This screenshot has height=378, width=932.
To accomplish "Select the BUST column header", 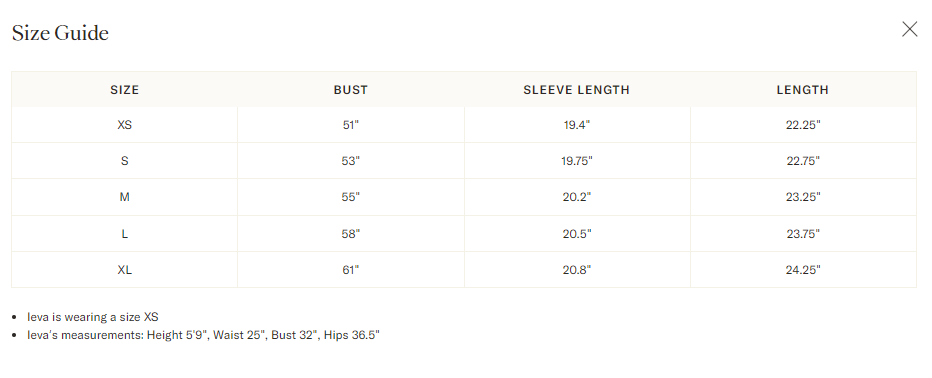I will click(x=351, y=90).
